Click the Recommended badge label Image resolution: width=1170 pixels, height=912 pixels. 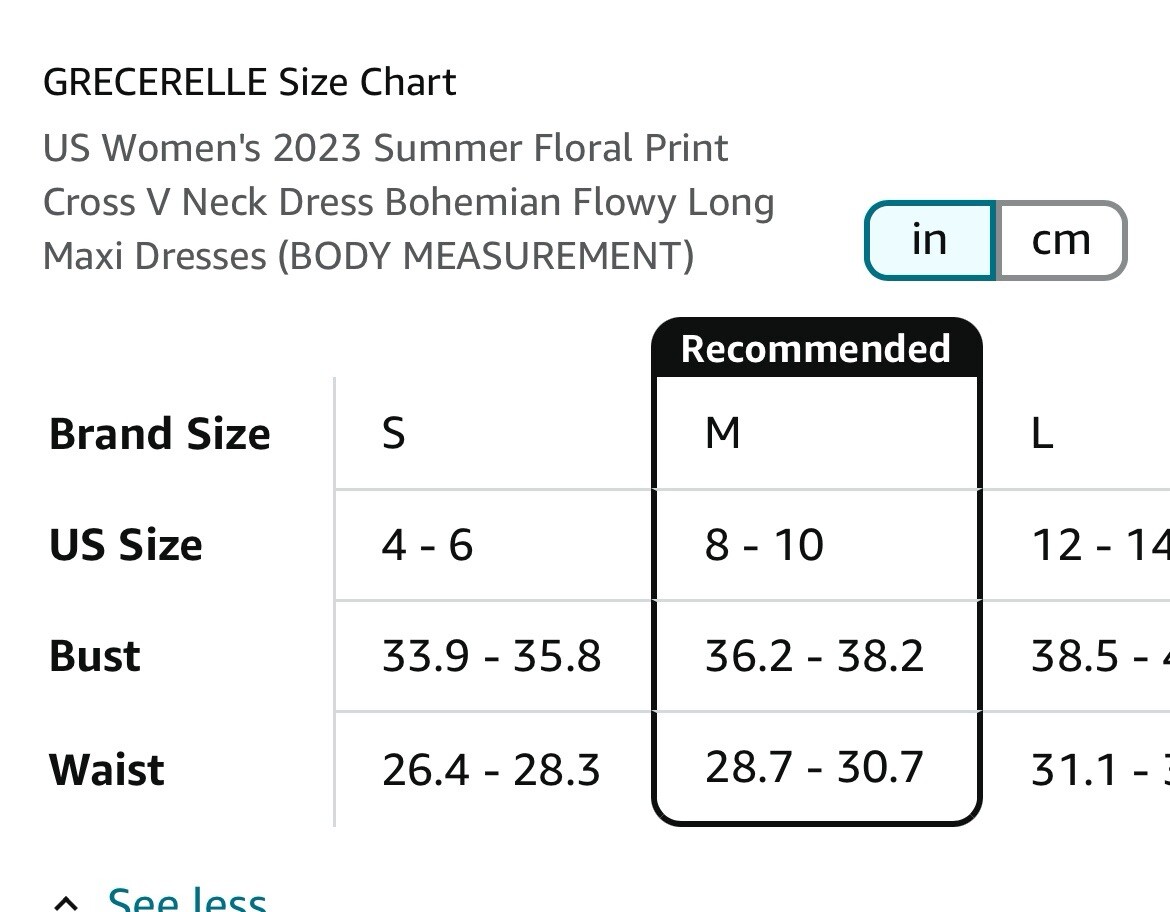(816, 349)
